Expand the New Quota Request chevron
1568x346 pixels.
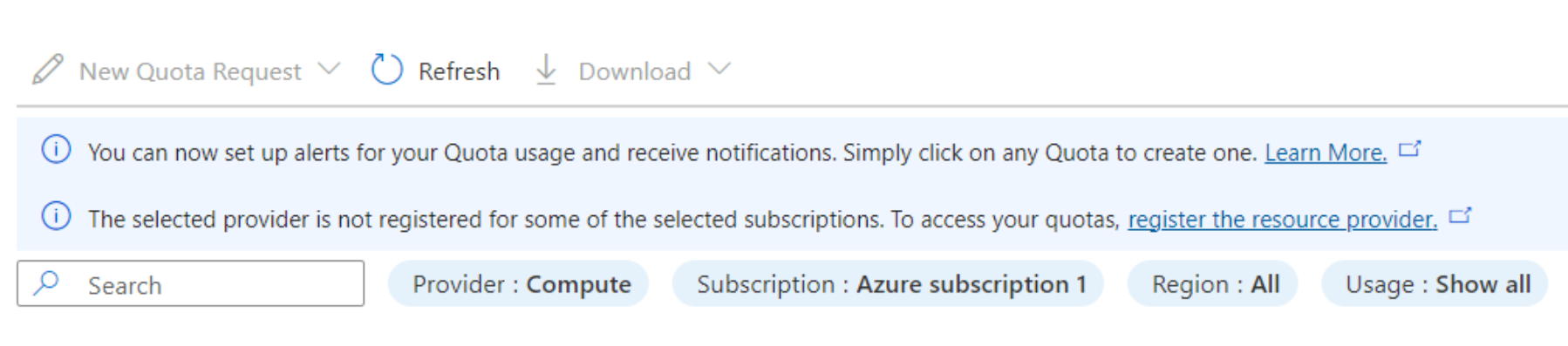tap(329, 69)
